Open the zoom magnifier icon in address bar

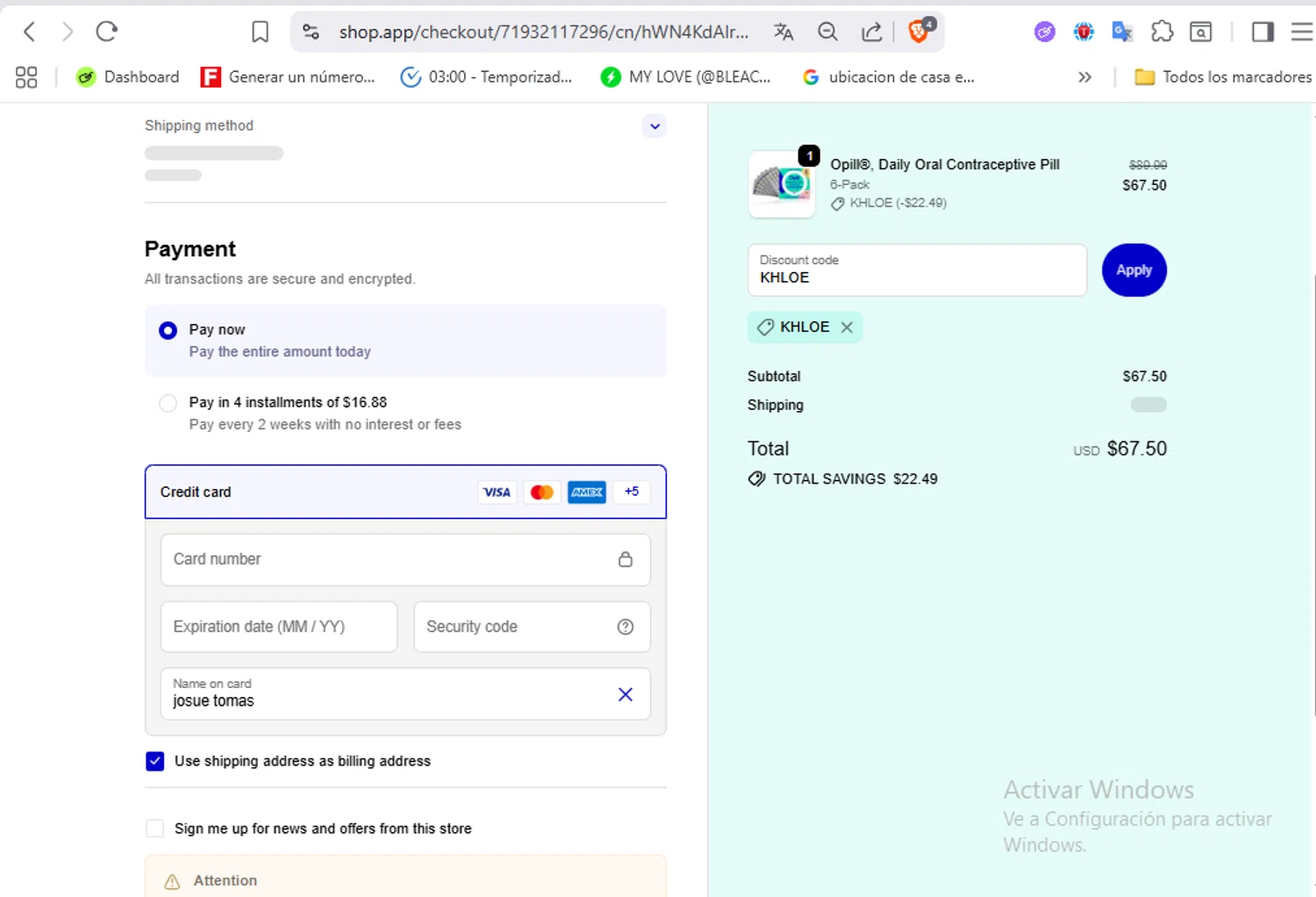tap(827, 32)
